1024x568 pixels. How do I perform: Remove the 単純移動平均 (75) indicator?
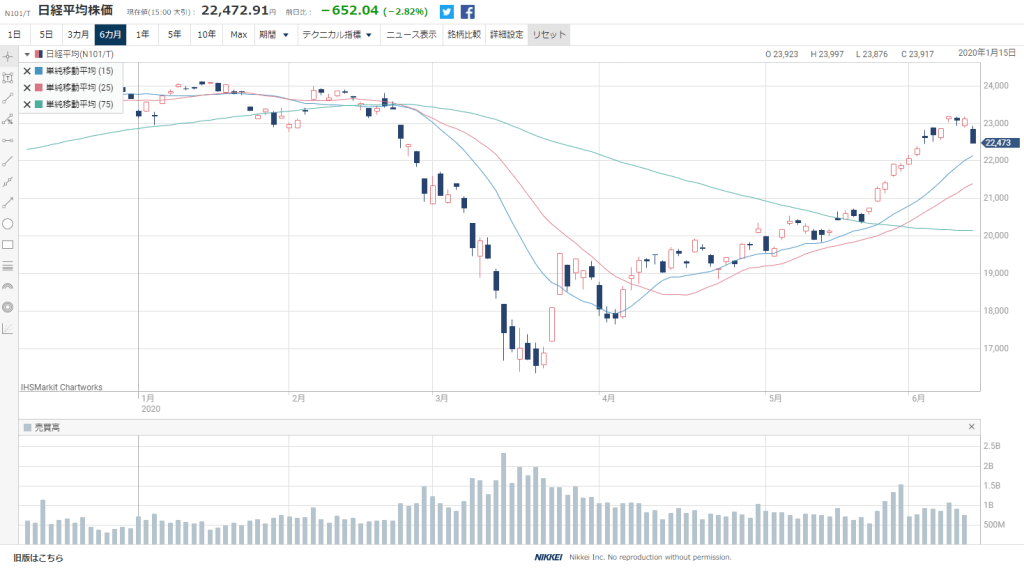tap(27, 103)
